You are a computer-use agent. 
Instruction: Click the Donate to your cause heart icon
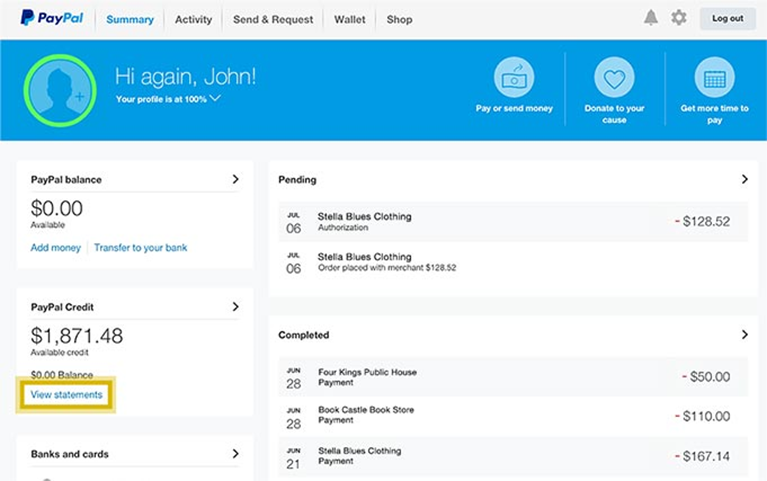(x=614, y=78)
